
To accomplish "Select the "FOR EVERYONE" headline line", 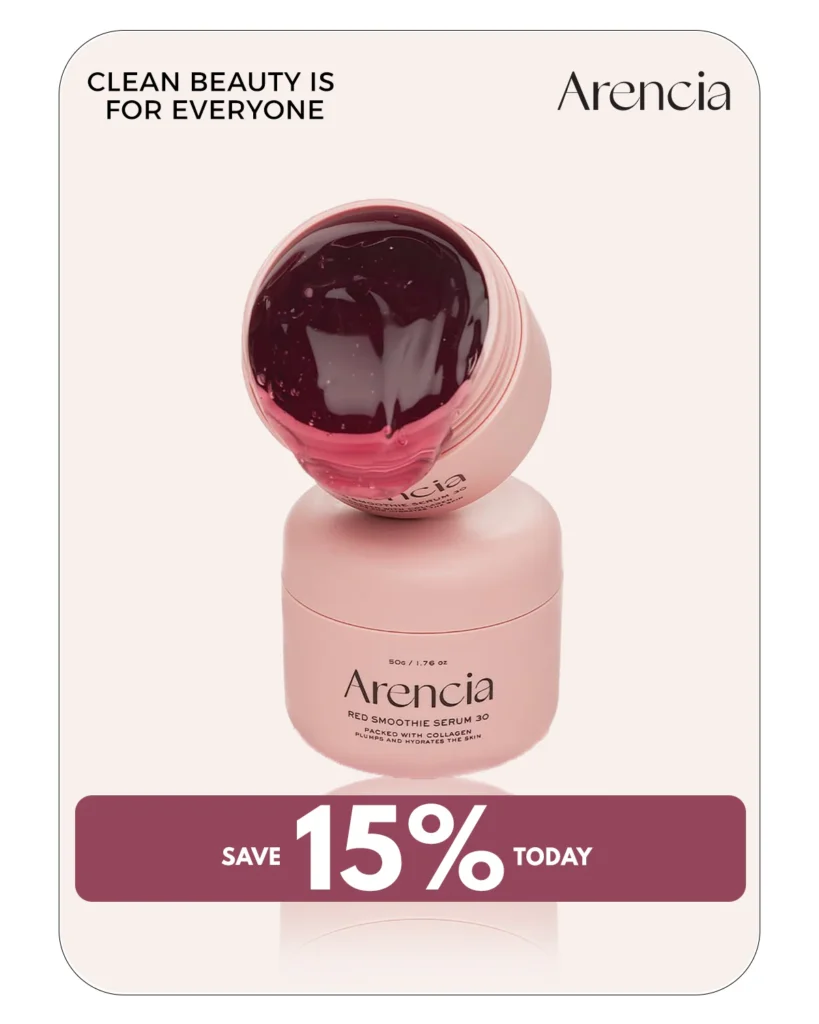I will pyautogui.click(x=215, y=110).
